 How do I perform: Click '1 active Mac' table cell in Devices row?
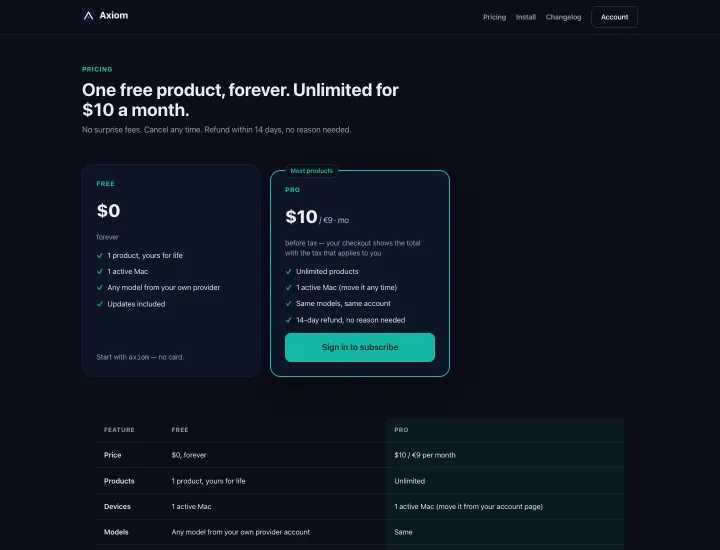(x=191, y=506)
